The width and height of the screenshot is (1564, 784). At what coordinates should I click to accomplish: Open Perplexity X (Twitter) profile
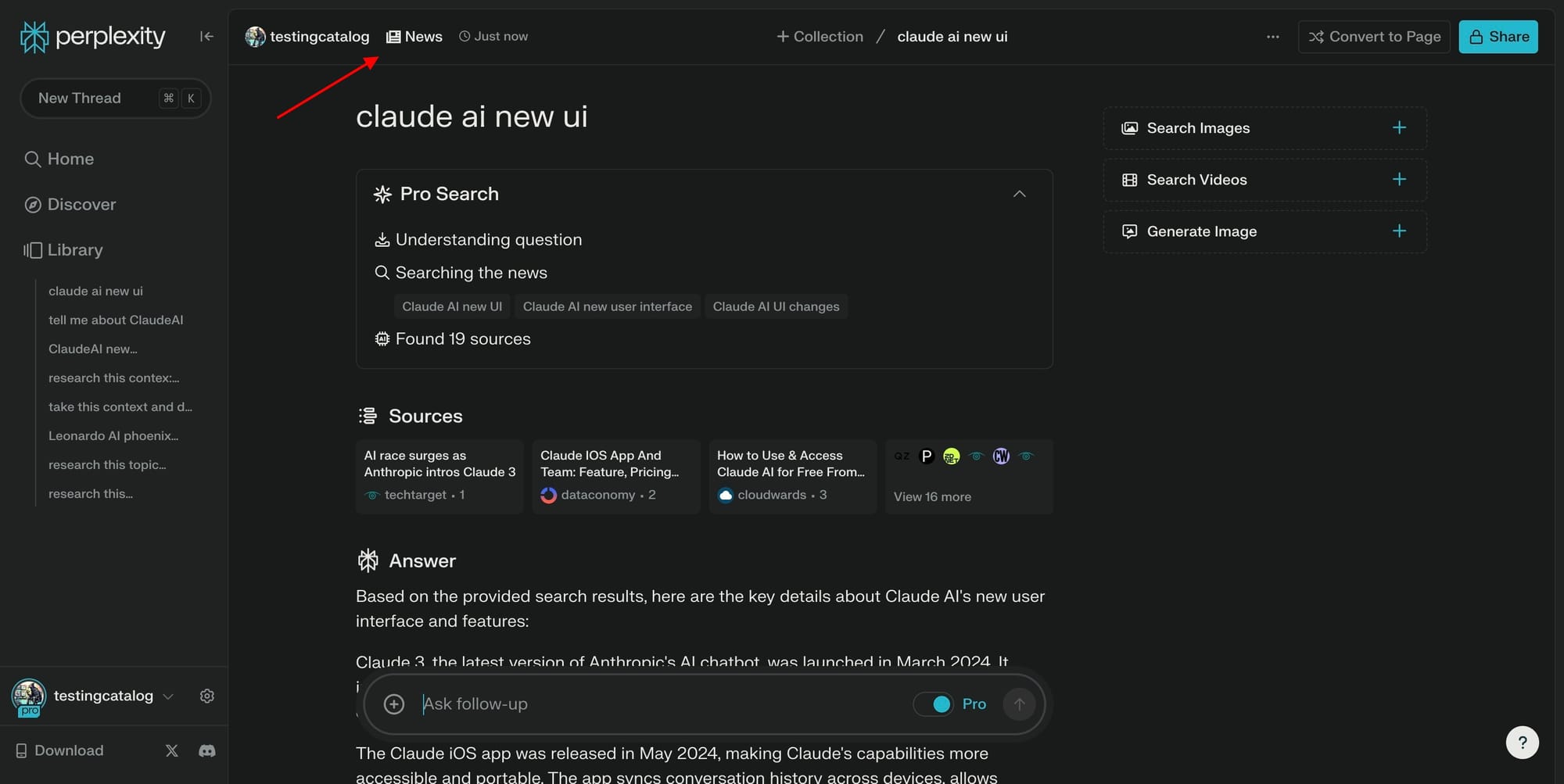[172, 750]
